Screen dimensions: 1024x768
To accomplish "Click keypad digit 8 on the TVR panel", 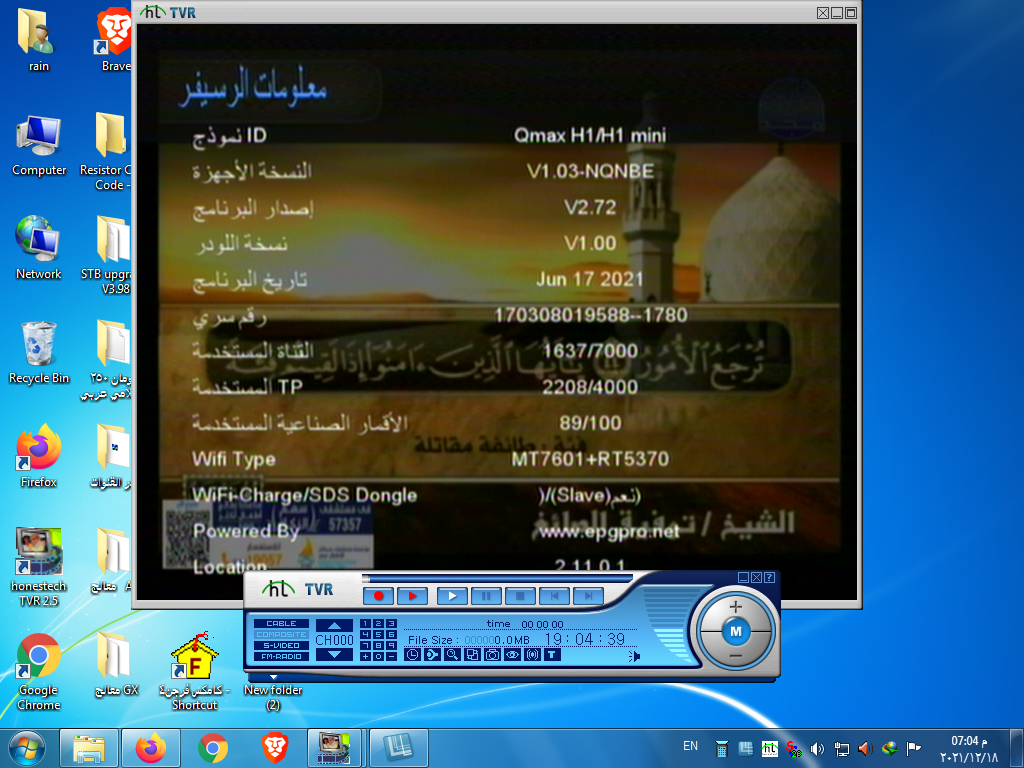I will [x=379, y=645].
